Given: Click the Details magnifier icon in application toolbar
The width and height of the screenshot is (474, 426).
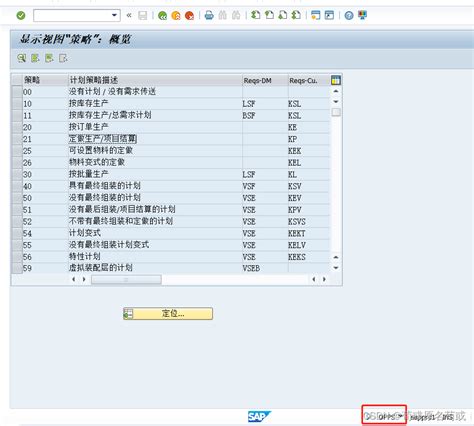Looking at the screenshot, I should click(22, 58).
